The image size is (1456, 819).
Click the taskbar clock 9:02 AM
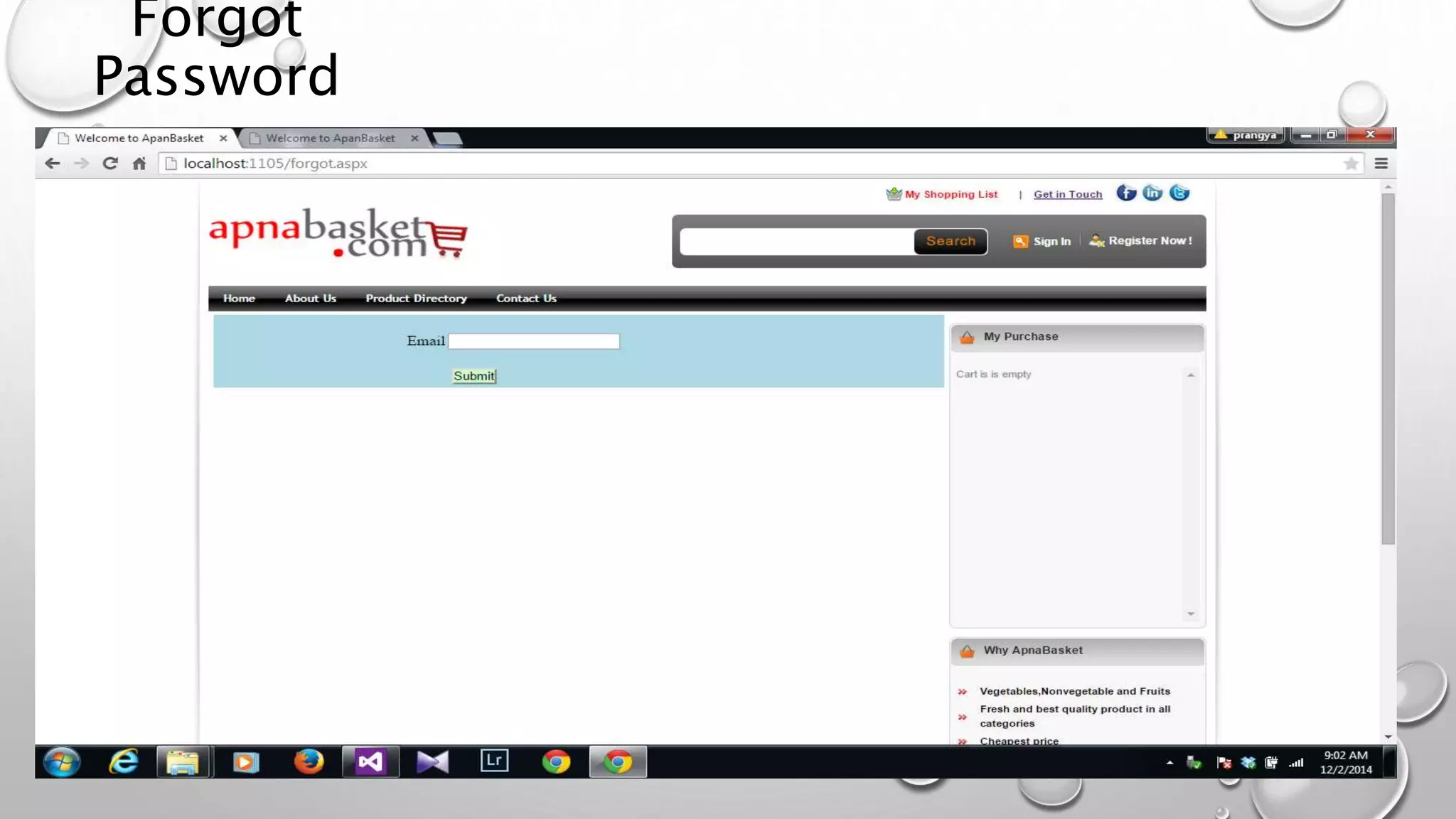click(x=1346, y=756)
